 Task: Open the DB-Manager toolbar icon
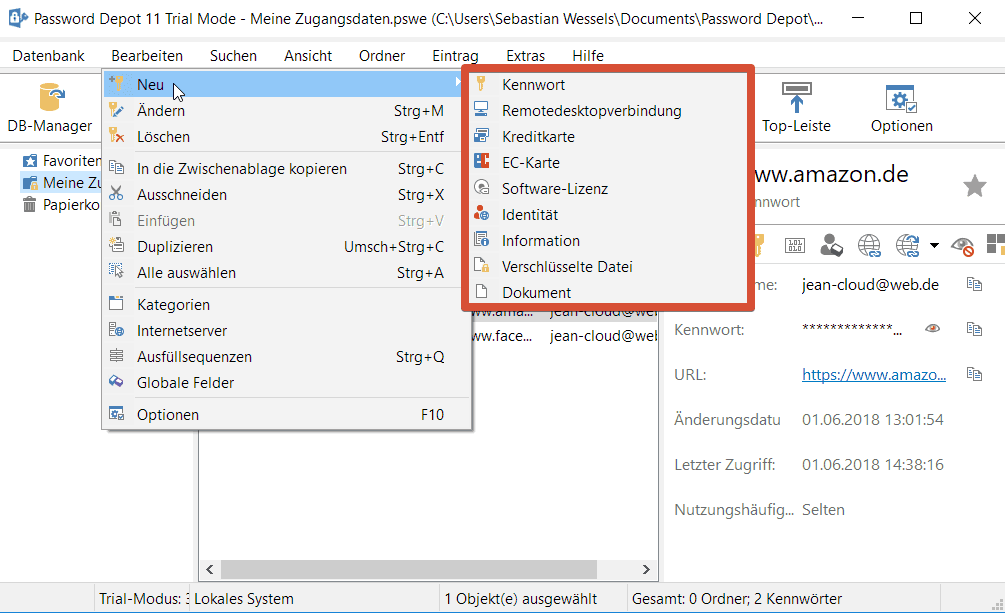(x=50, y=108)
